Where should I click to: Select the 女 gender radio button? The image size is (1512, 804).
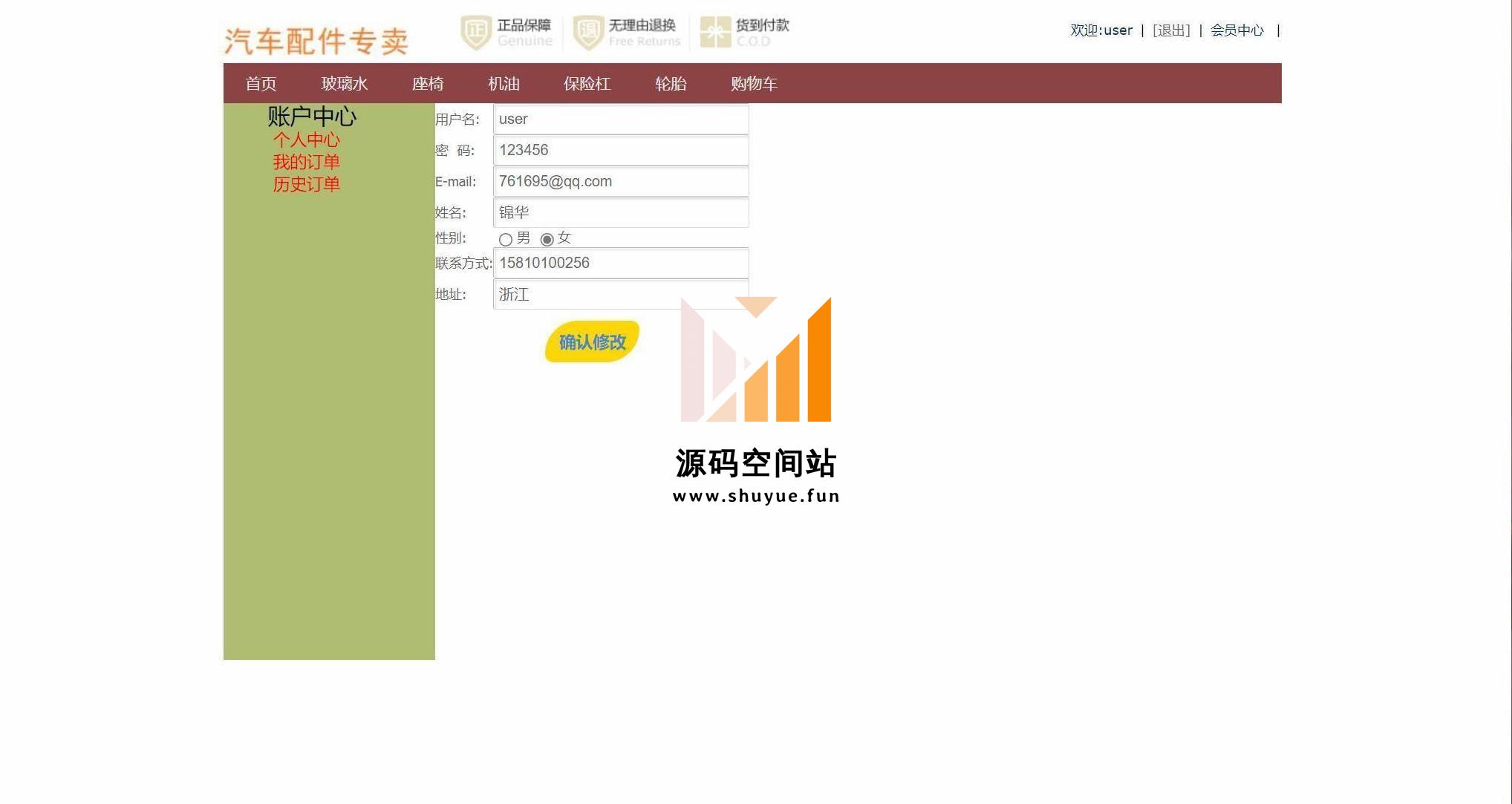(547, 239)
